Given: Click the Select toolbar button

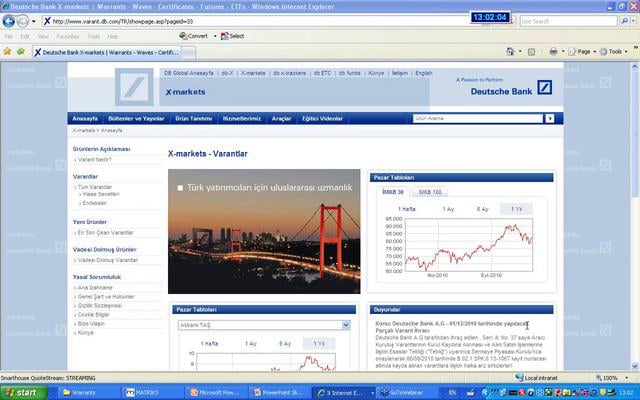Looking at the screenshot, I should pos(232,36).
